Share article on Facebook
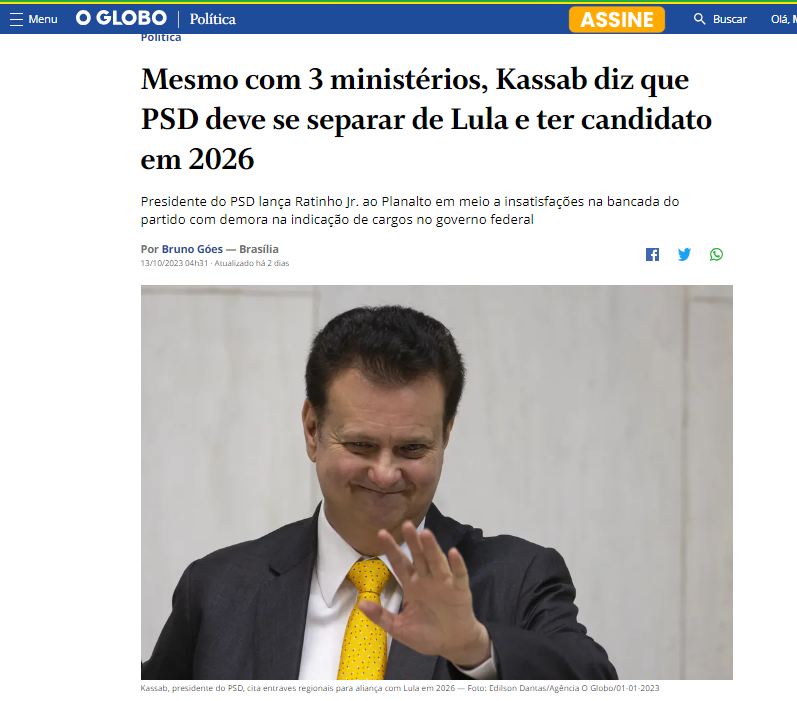The height and width of the screenshot is (701, 797). click(x=652, y=254)
